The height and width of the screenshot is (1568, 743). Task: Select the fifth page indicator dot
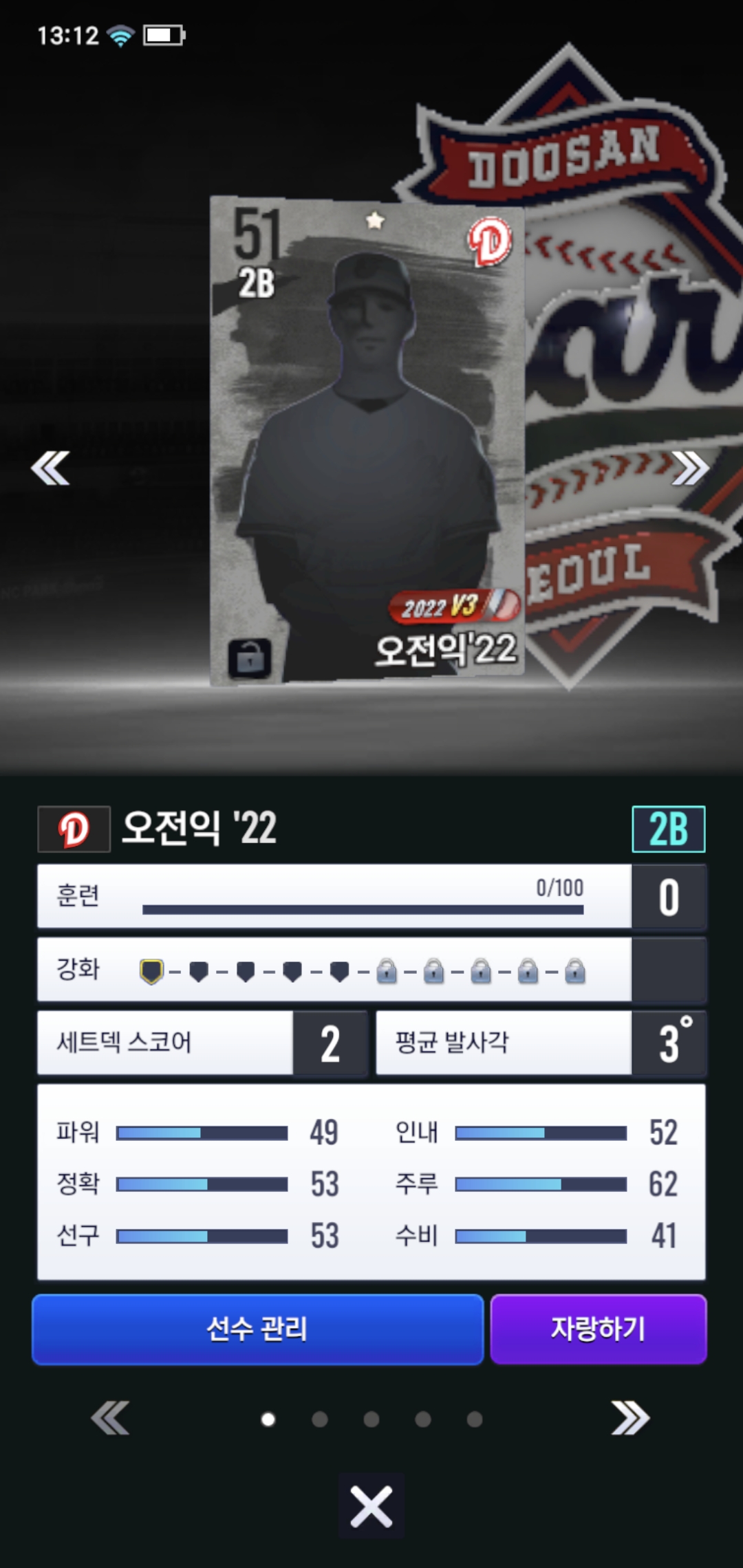coord(475,1419)
